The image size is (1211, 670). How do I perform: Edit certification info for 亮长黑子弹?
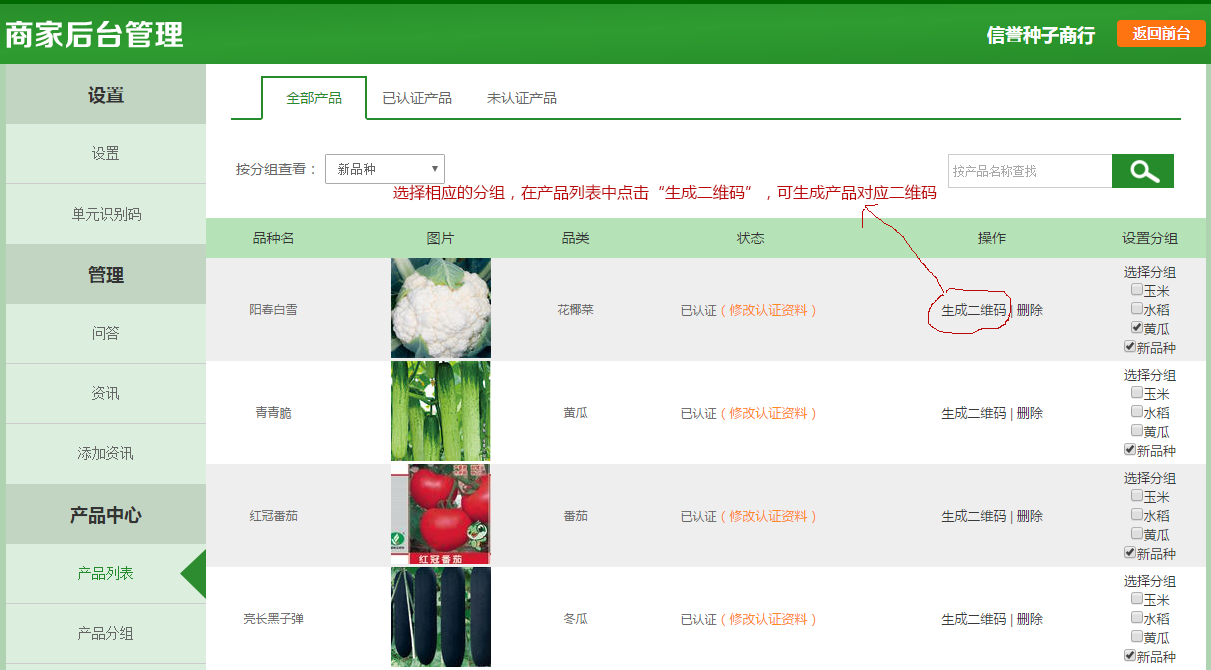(x=768, y=619)
